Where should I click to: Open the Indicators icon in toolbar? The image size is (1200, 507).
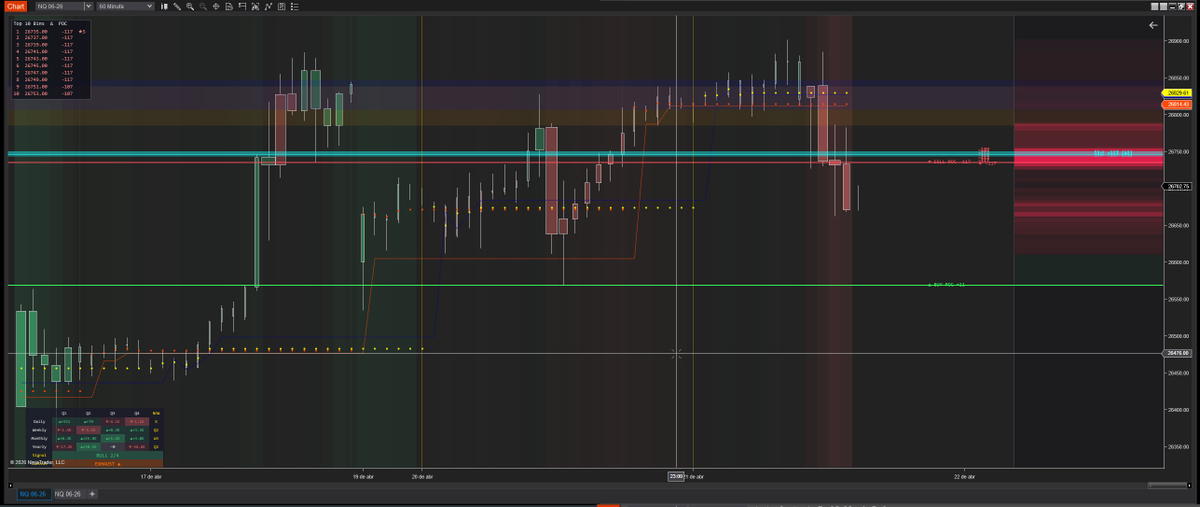tap(268, 6)
